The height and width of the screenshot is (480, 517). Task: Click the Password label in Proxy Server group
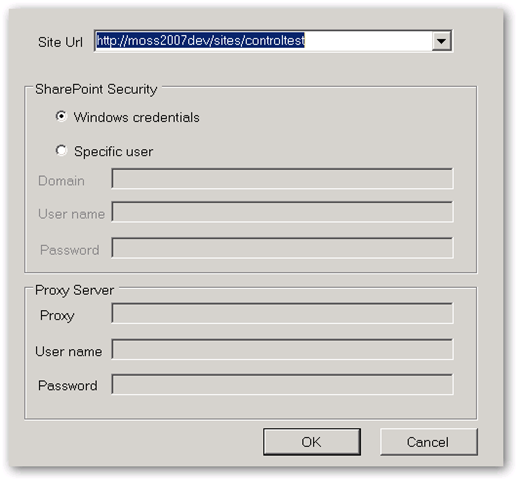(68, 386)
